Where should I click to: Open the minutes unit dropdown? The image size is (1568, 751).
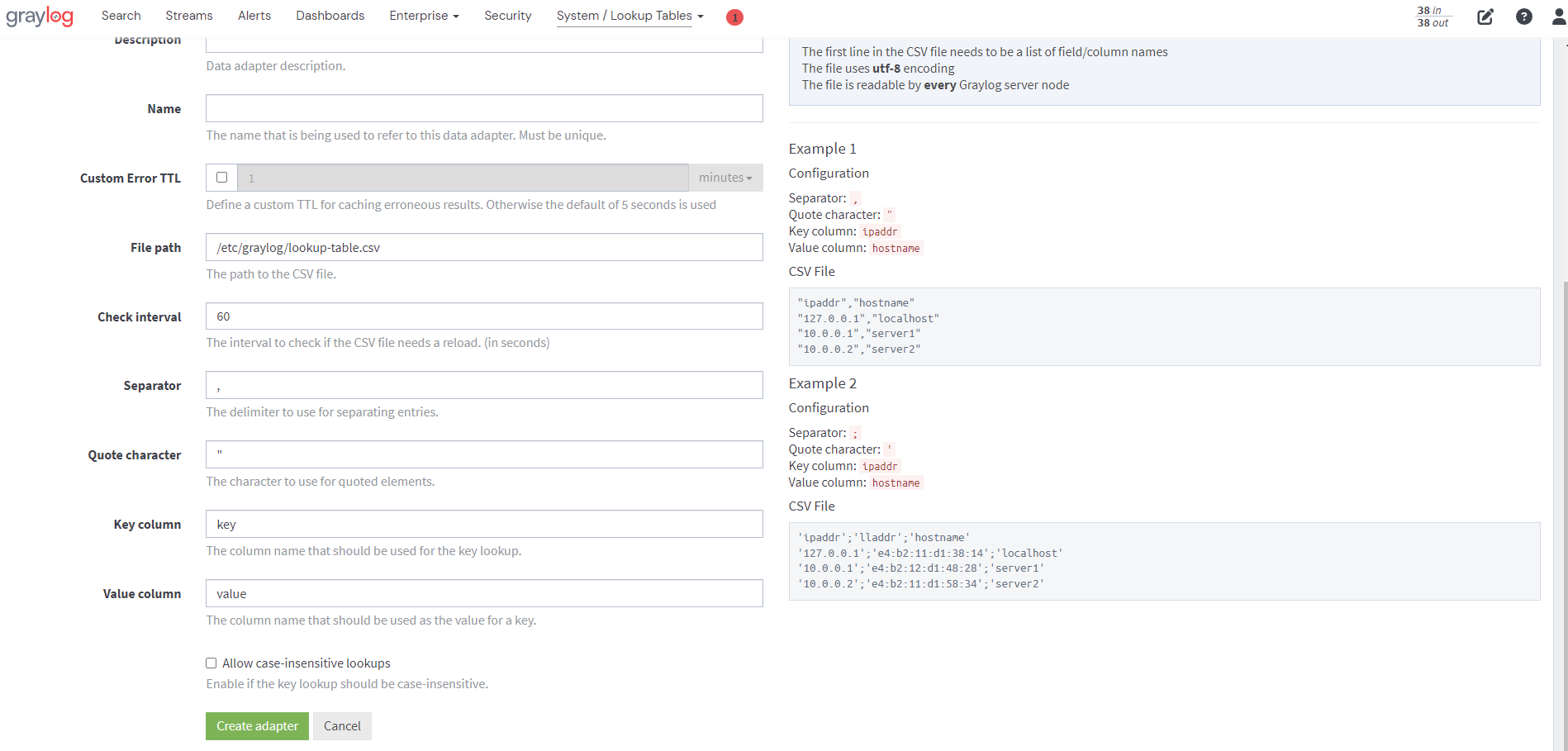(725, 178)
